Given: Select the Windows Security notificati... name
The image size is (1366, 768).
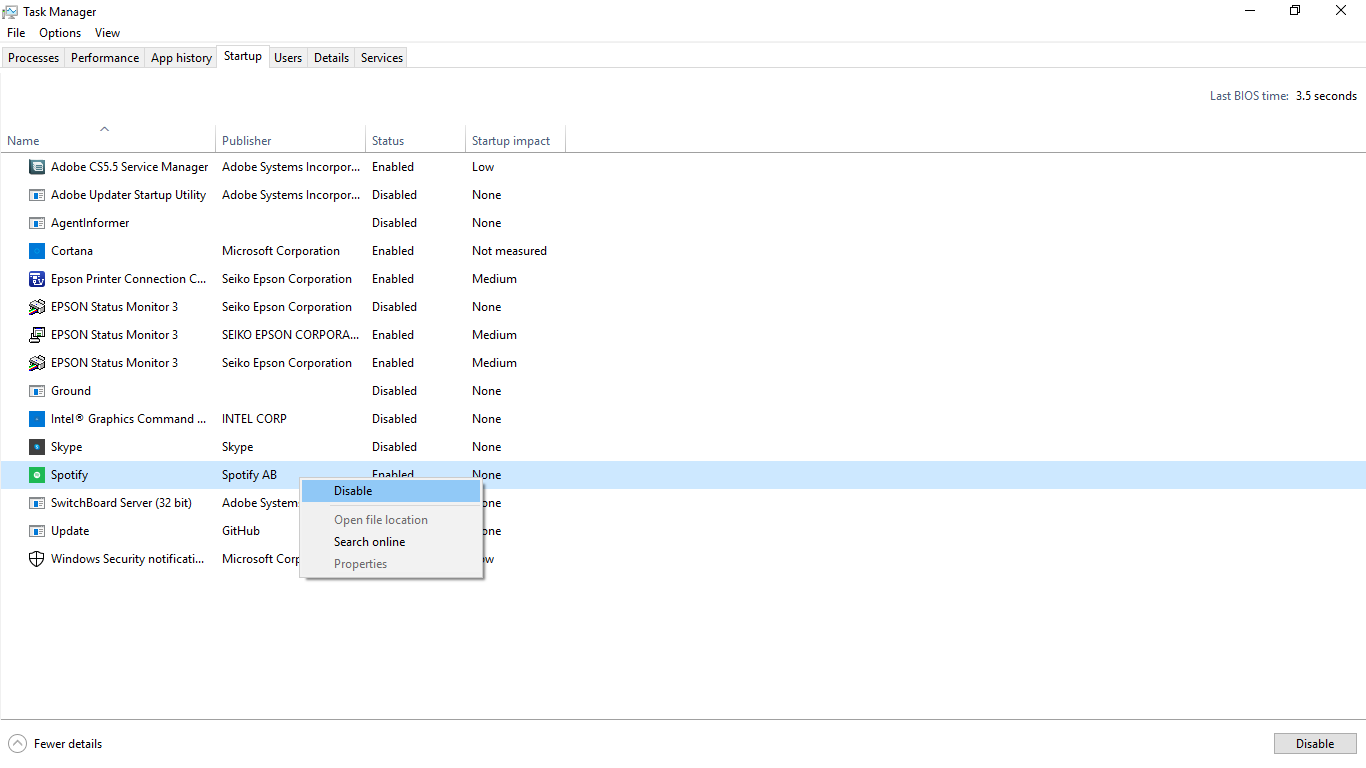Looking at the screenshot, I should point(128,559).
